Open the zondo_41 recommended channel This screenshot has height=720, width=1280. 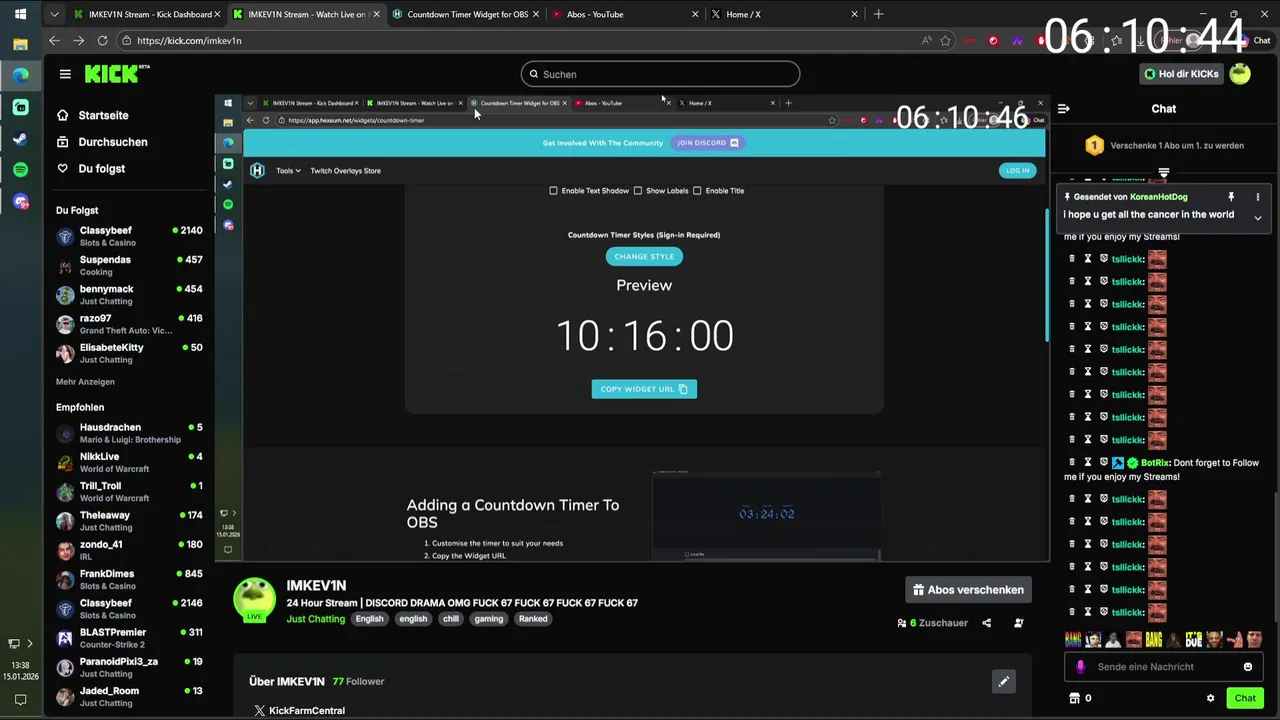(x=129, y=550)
